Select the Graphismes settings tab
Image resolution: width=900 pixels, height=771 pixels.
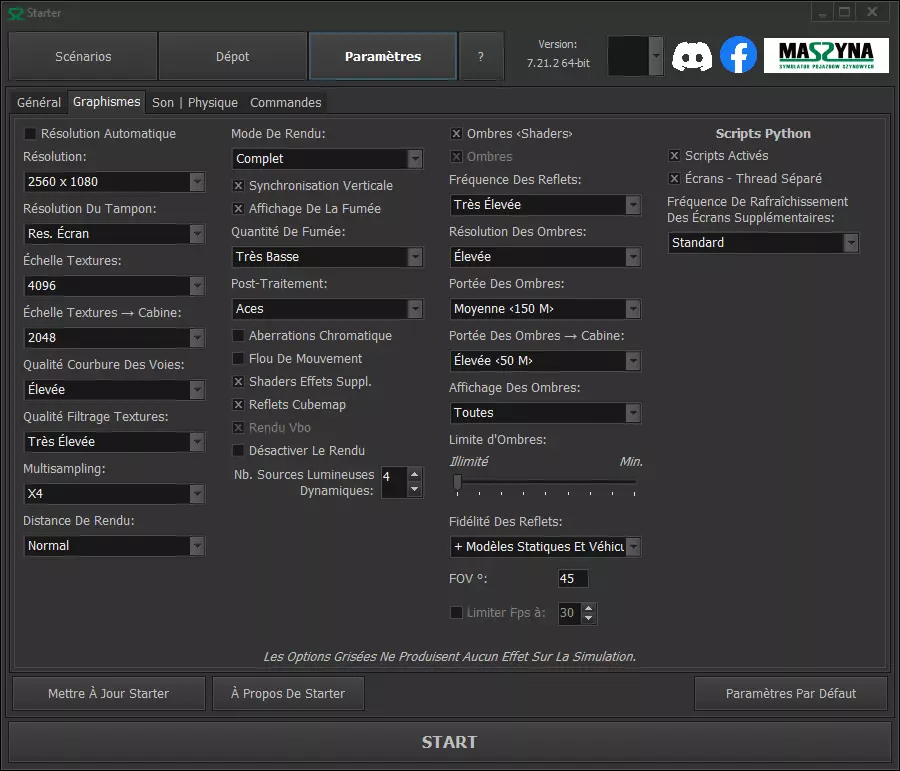(x=106, y=102)
